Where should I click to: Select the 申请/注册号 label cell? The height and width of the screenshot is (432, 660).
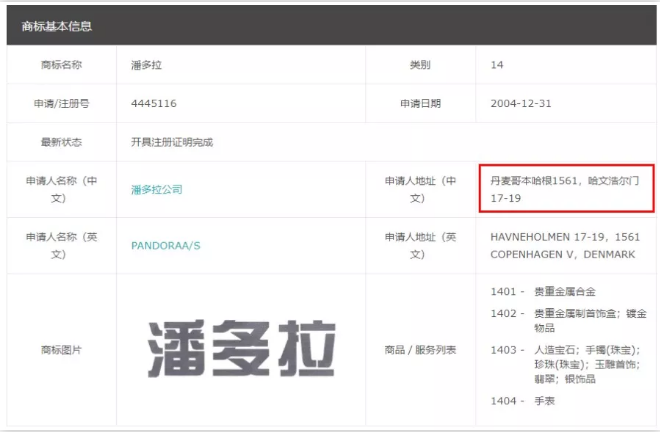(x=61, y=103)
